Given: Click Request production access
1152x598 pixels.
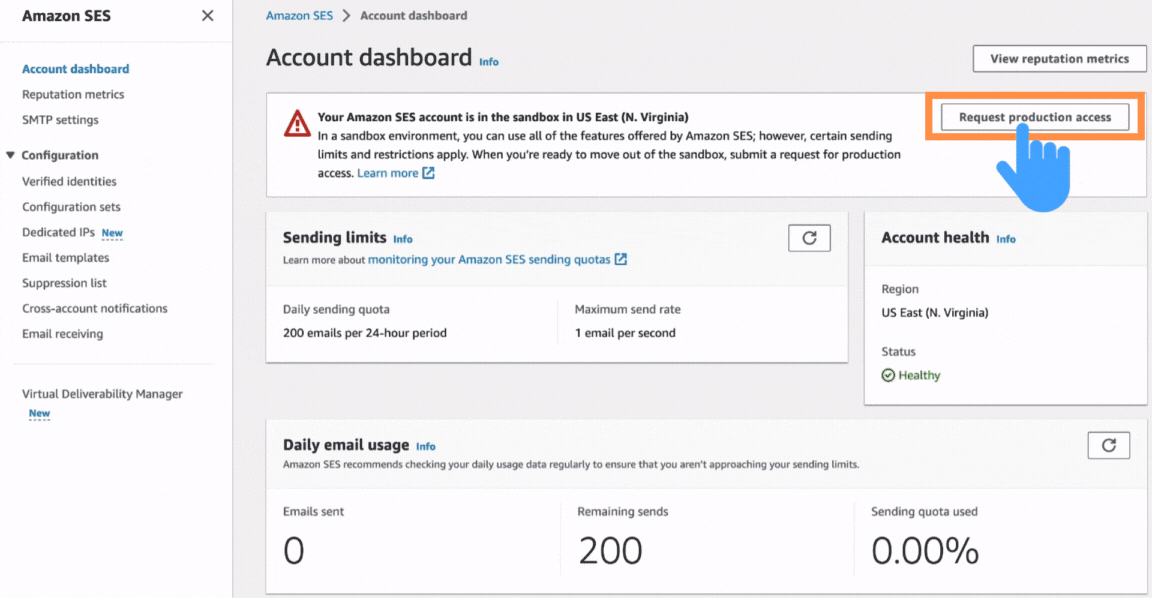Looking at the screenshot, I should [x=1034, y=117].
